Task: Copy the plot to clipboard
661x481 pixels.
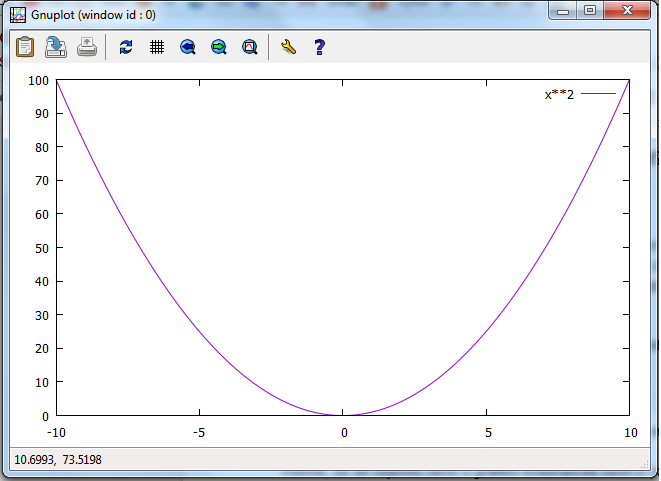Action: 25,47
